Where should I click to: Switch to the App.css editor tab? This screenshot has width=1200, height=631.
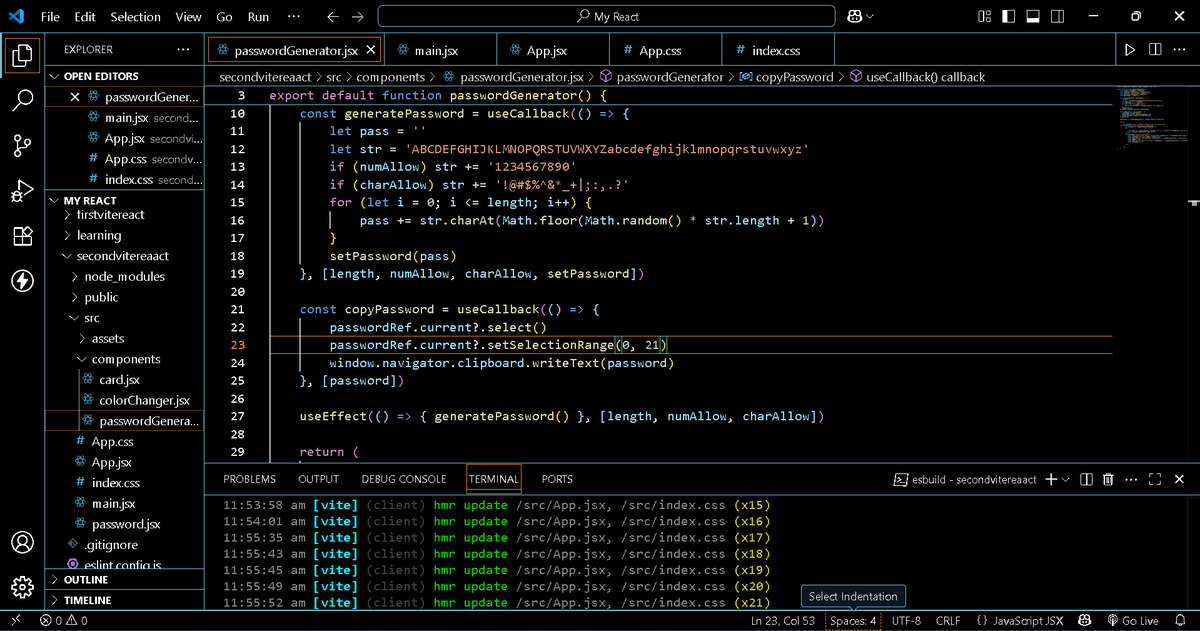(x=665, y=50)
